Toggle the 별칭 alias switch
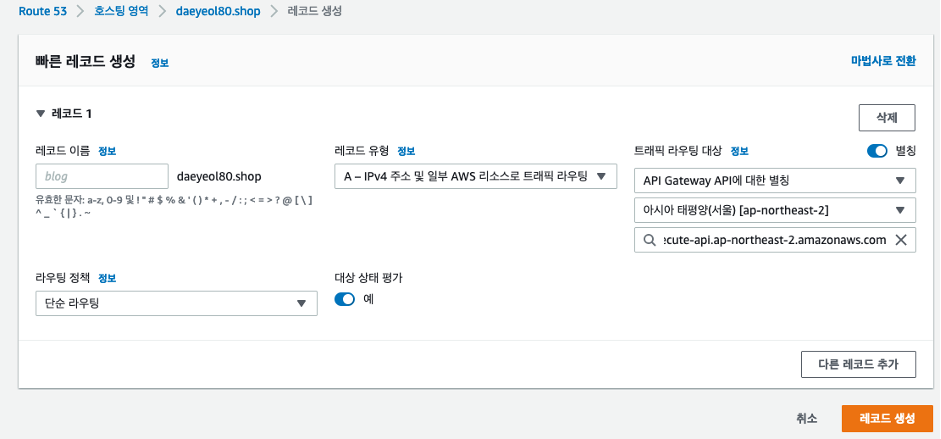 877,151
